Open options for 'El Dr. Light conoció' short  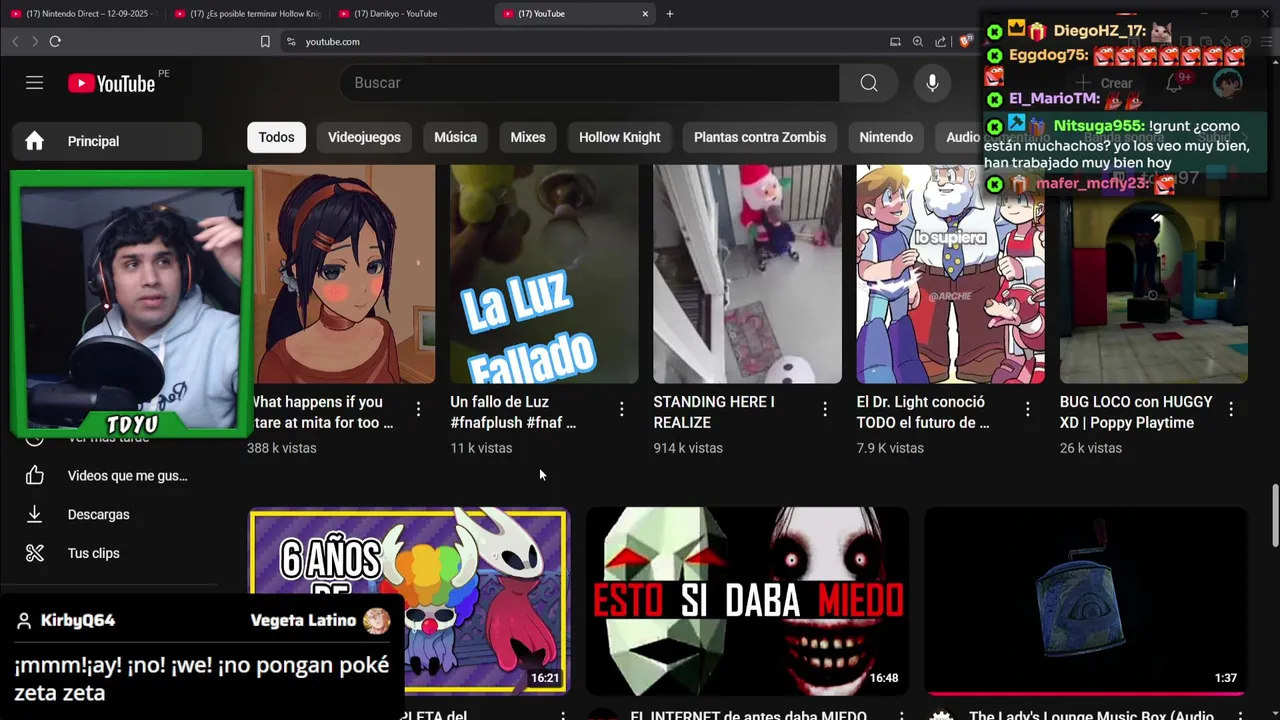coord(1027,409)
